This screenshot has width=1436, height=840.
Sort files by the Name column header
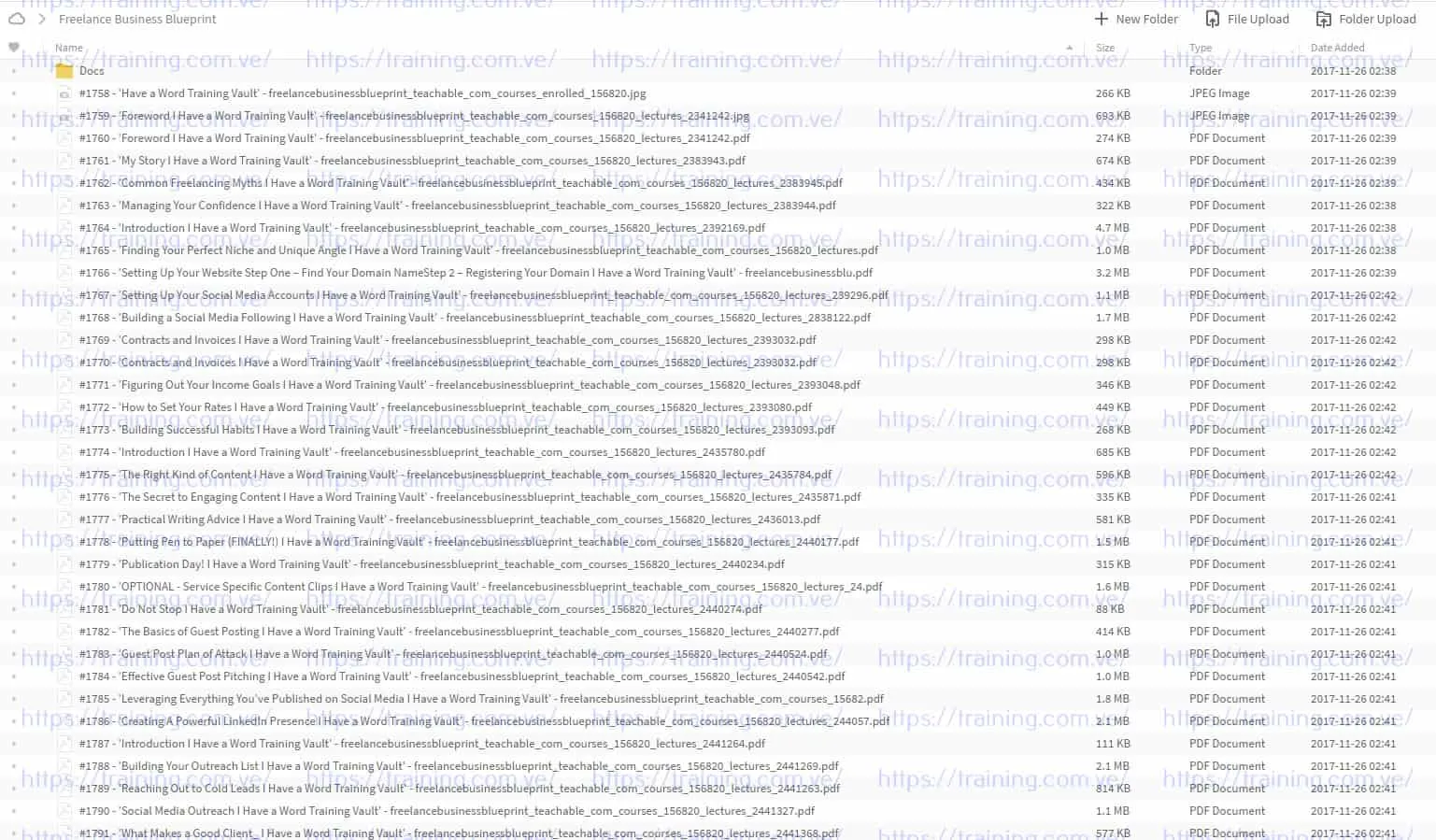coord(69,48)
